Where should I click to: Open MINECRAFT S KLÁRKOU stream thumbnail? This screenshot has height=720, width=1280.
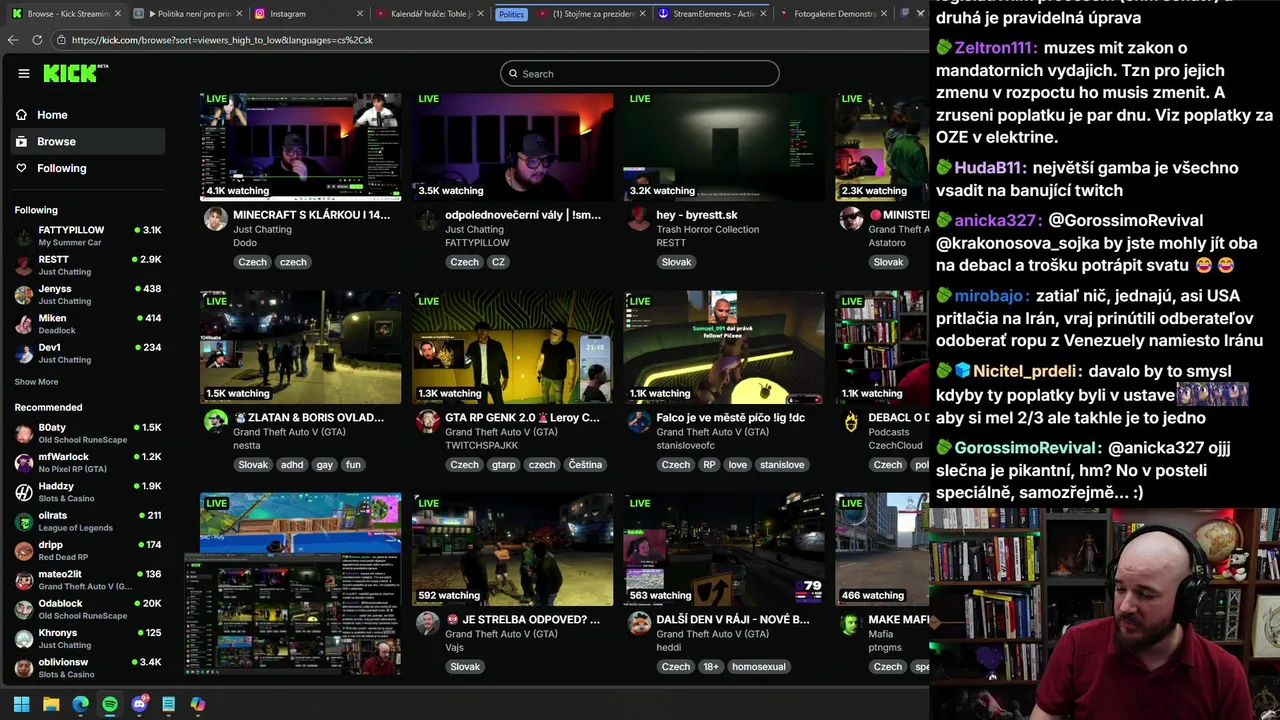tap(301, 147)
